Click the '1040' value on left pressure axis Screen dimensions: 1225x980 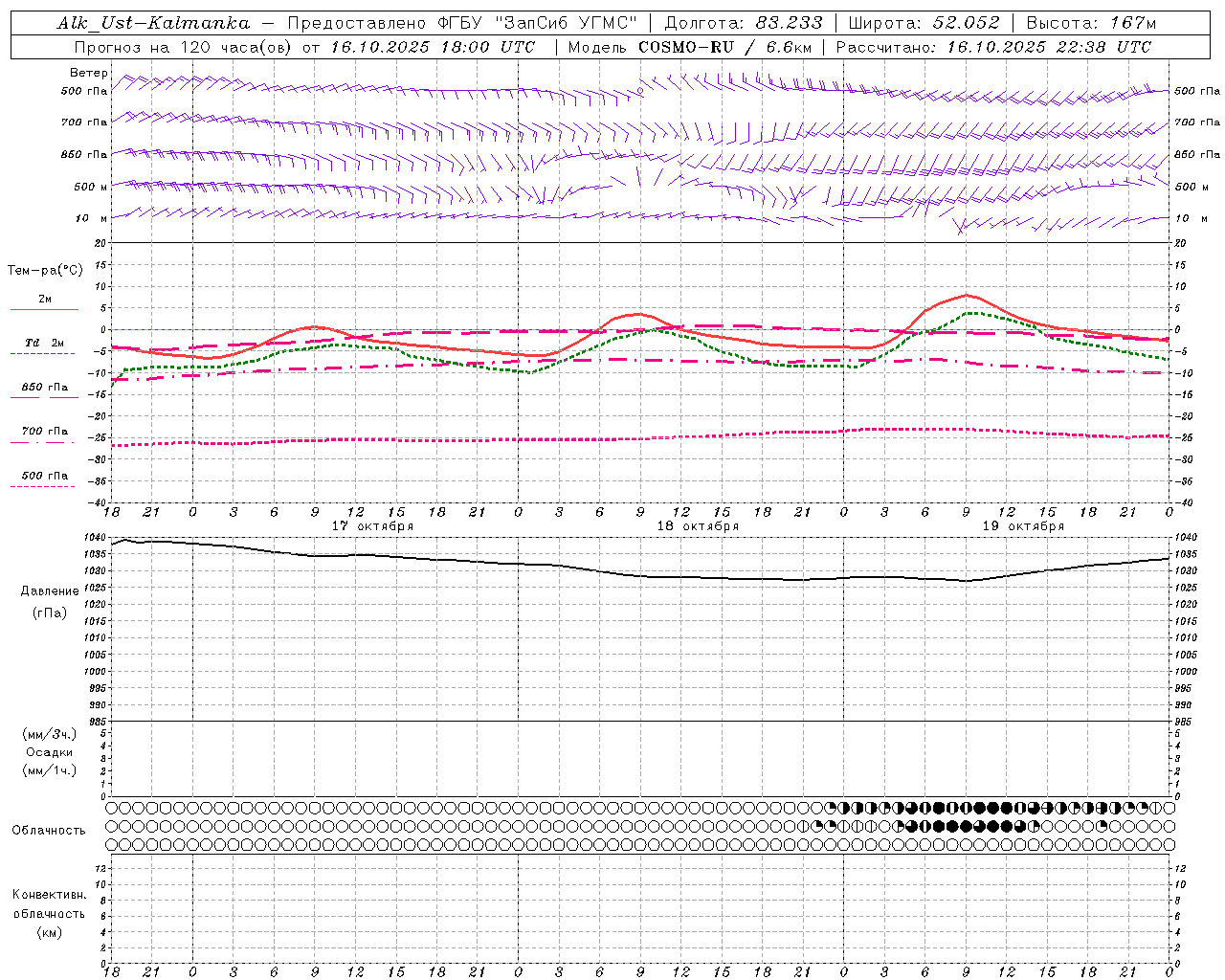[97, 538]
